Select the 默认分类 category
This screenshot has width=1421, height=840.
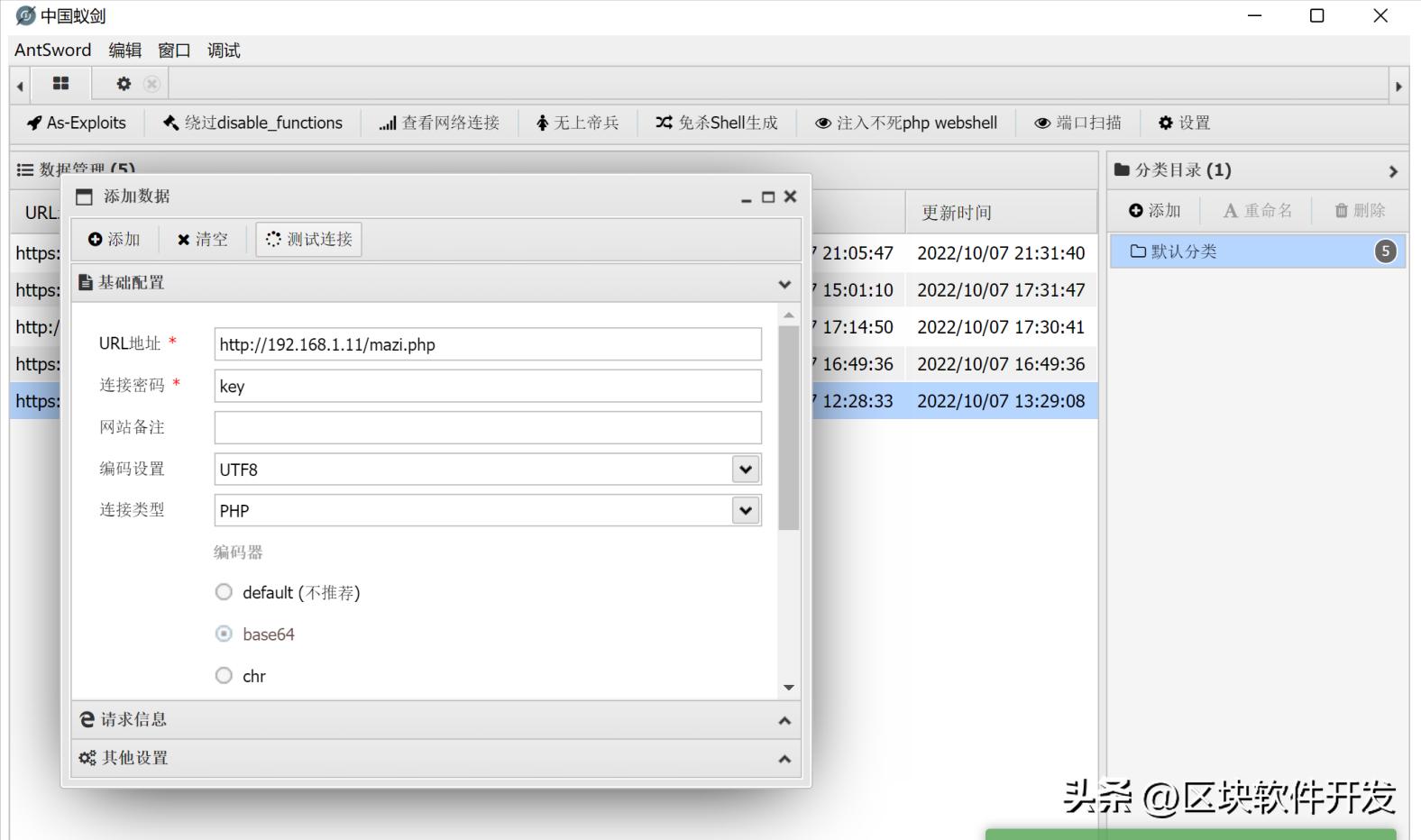[x=1258, y=251]
